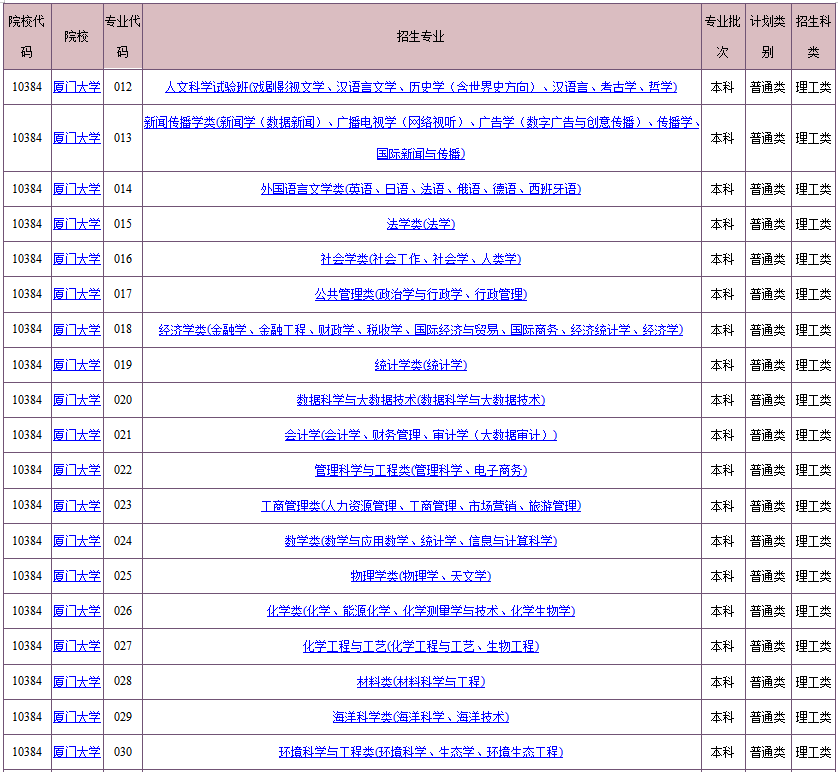Select 10384 code in row 013
This screenshot has height=772, width=838.
[27, 138]
